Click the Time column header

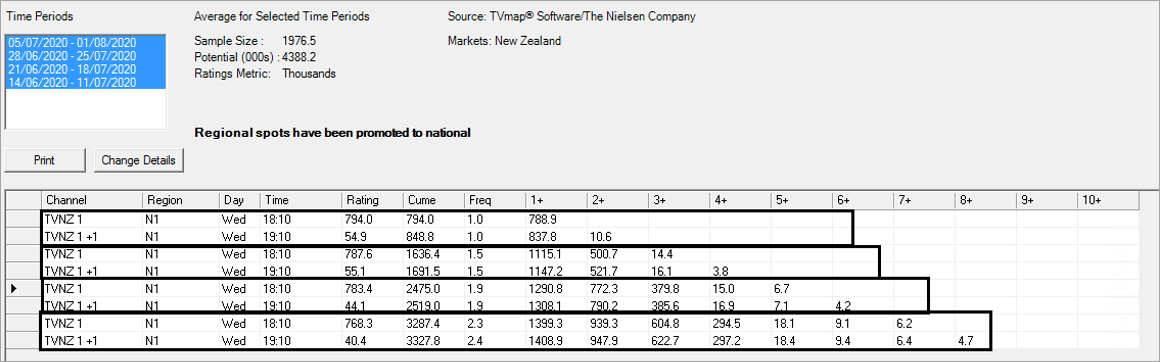[x=300, y=200]
